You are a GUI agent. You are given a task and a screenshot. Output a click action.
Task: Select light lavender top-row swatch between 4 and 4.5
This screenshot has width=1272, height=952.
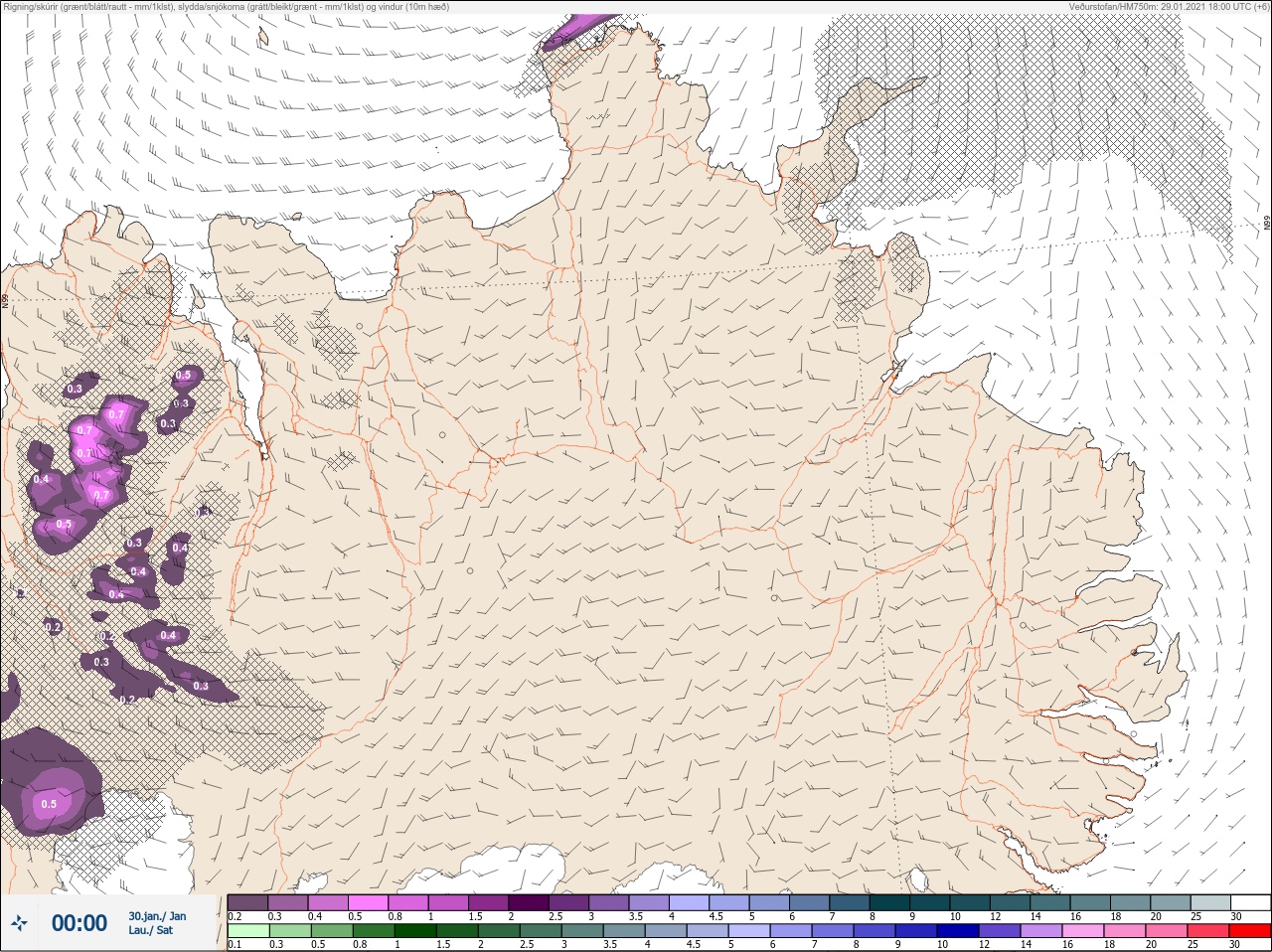click(691, 902)
